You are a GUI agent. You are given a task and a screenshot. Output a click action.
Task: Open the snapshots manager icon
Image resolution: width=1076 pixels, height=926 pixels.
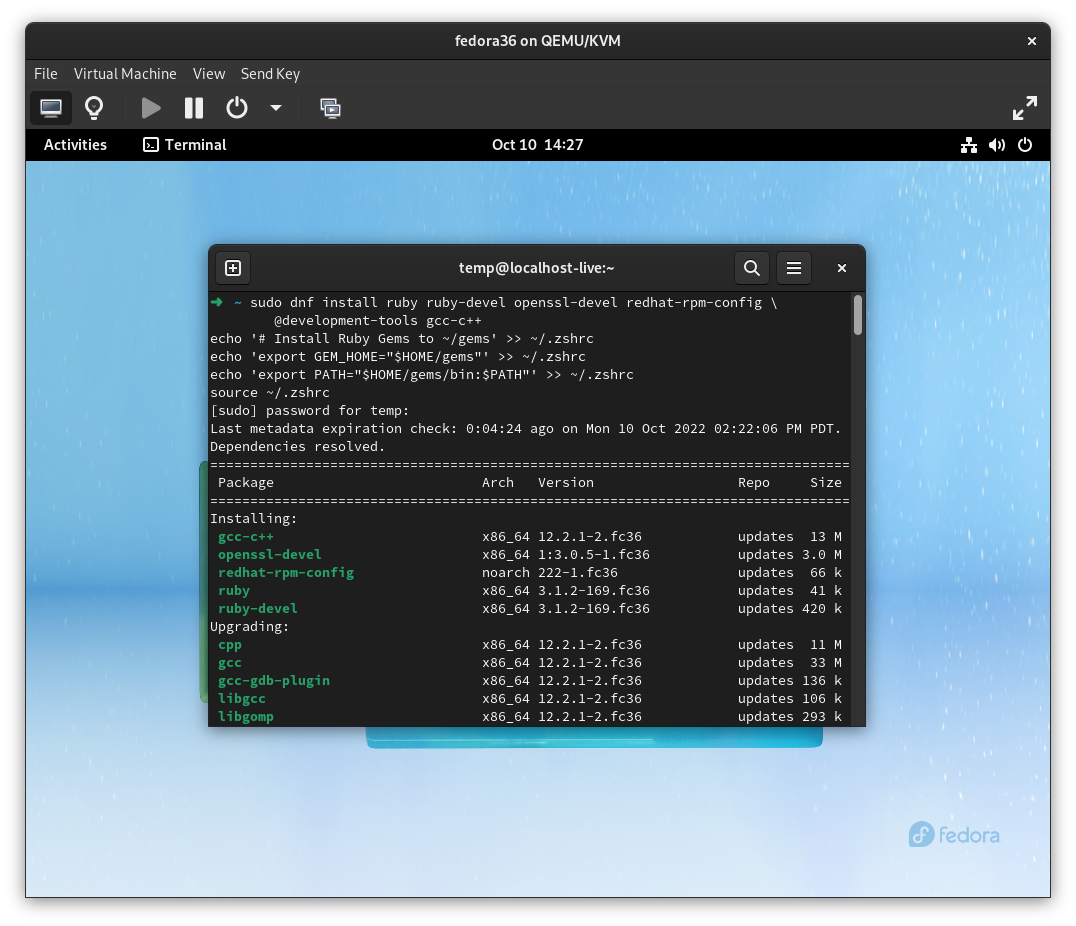[x=330, y=108]
